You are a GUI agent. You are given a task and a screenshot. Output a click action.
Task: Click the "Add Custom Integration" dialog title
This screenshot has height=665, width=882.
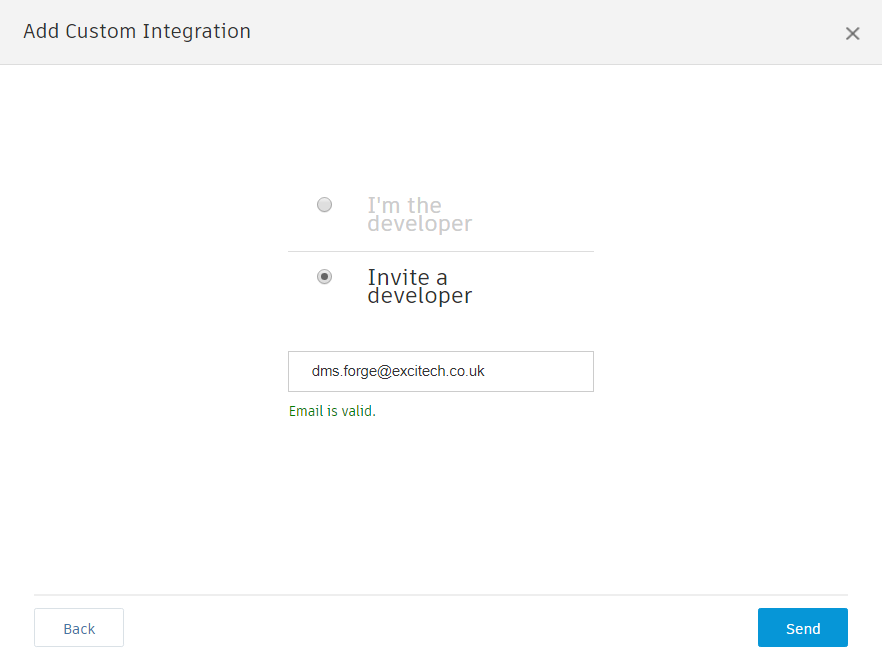tap(137, 31)
